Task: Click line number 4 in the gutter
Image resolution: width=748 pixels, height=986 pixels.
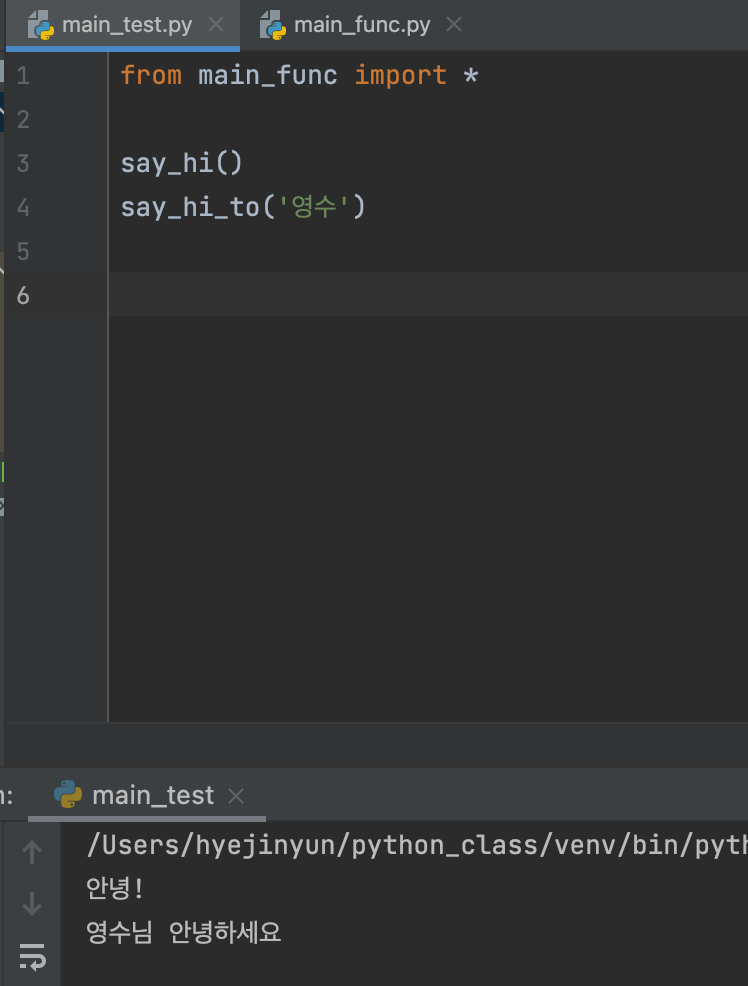Action: click(x=23, y=208)
